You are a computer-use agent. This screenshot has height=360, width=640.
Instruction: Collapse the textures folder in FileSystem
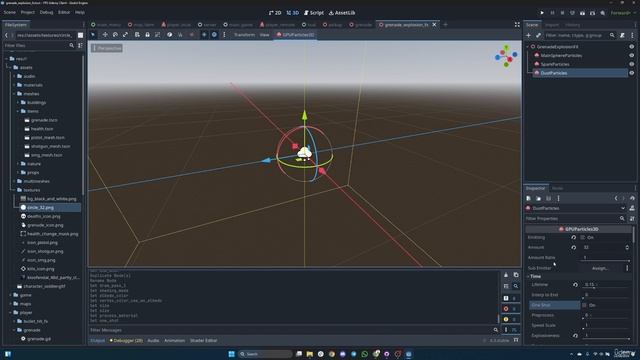tap(14, 190)
